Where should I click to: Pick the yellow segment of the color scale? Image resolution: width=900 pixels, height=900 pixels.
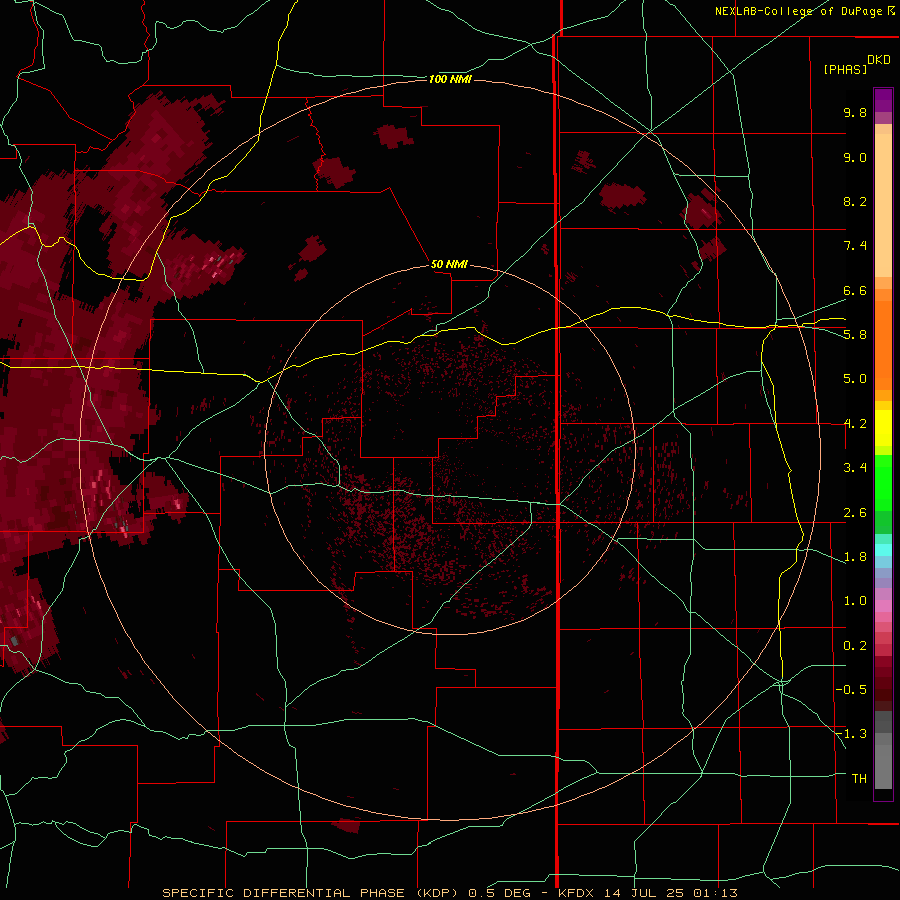click(x=883, y=428)
